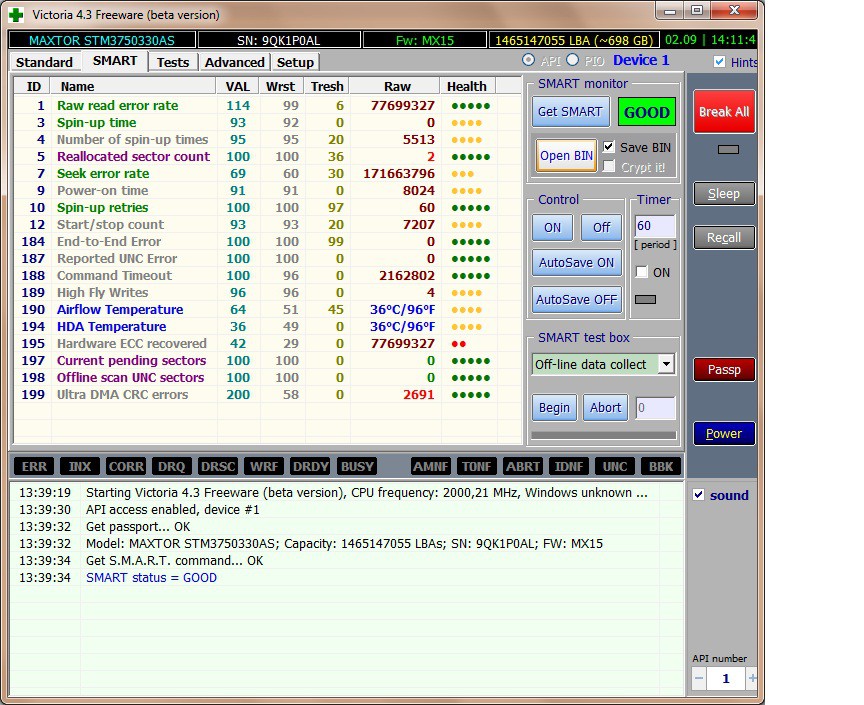Click the Timer period input field
Screen dimensions: 864x705
point(655,226)
